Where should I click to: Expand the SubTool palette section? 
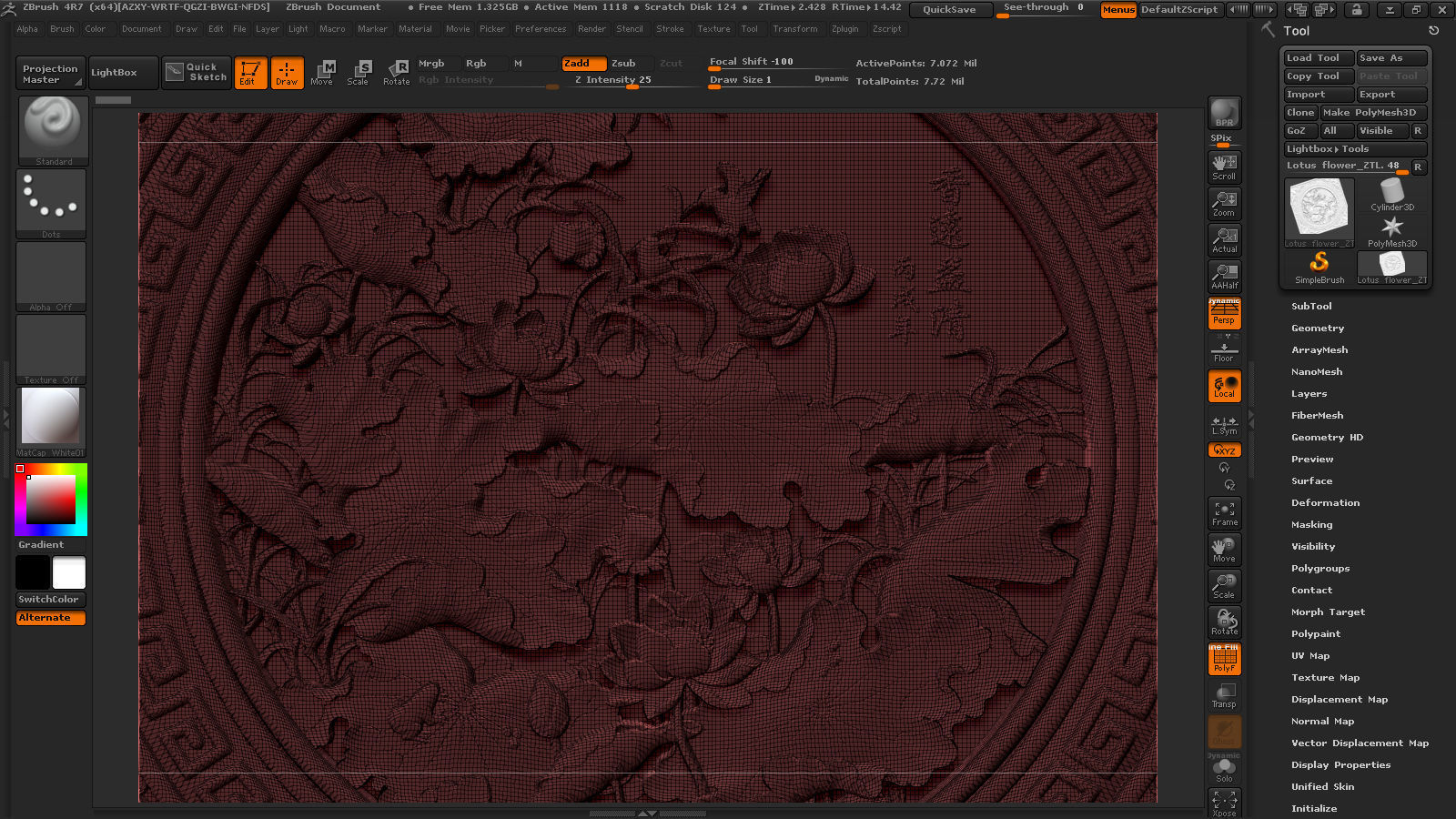point(1311,307)
